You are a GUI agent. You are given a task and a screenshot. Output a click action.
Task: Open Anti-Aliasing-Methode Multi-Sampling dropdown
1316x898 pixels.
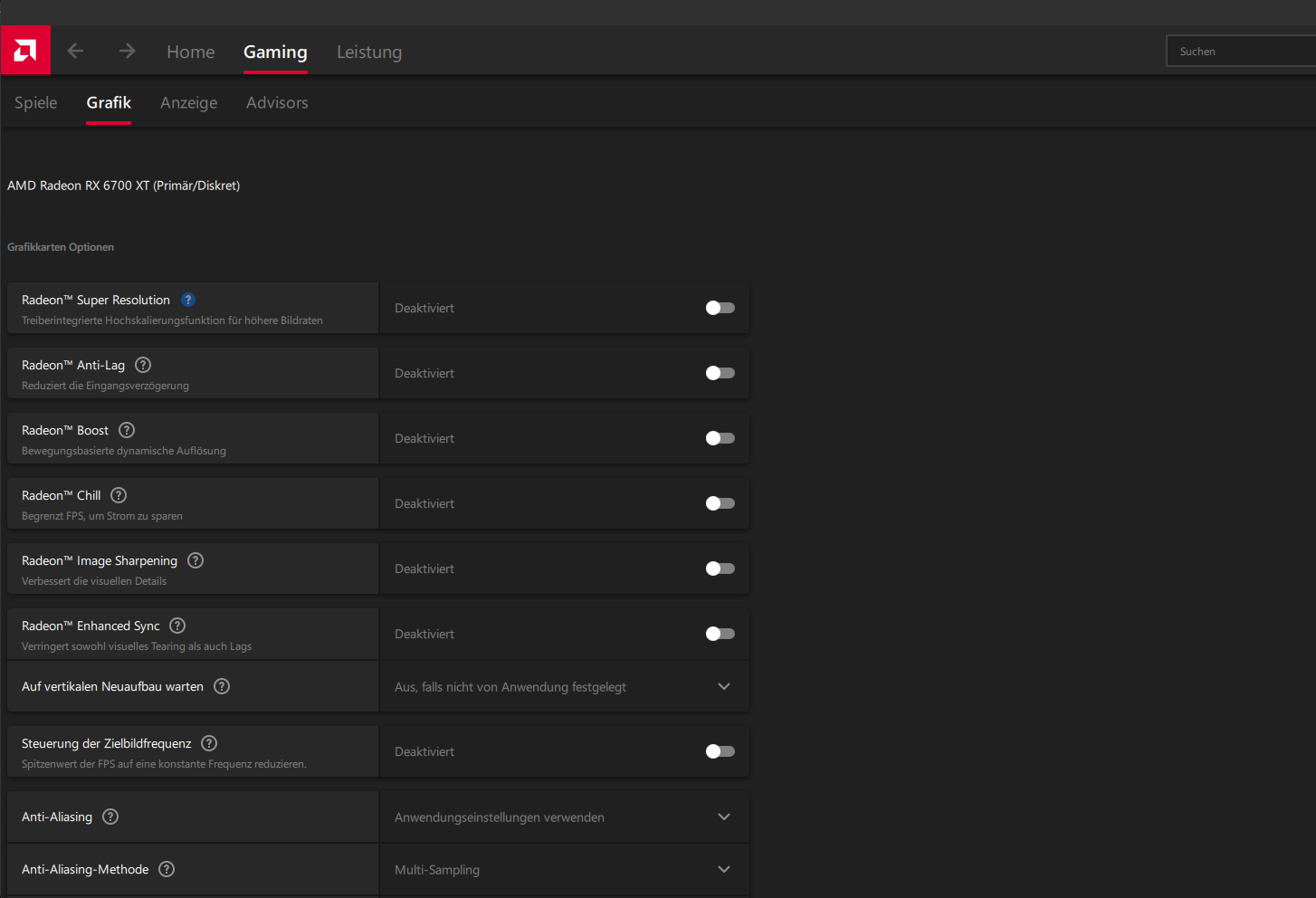point(564,869)
